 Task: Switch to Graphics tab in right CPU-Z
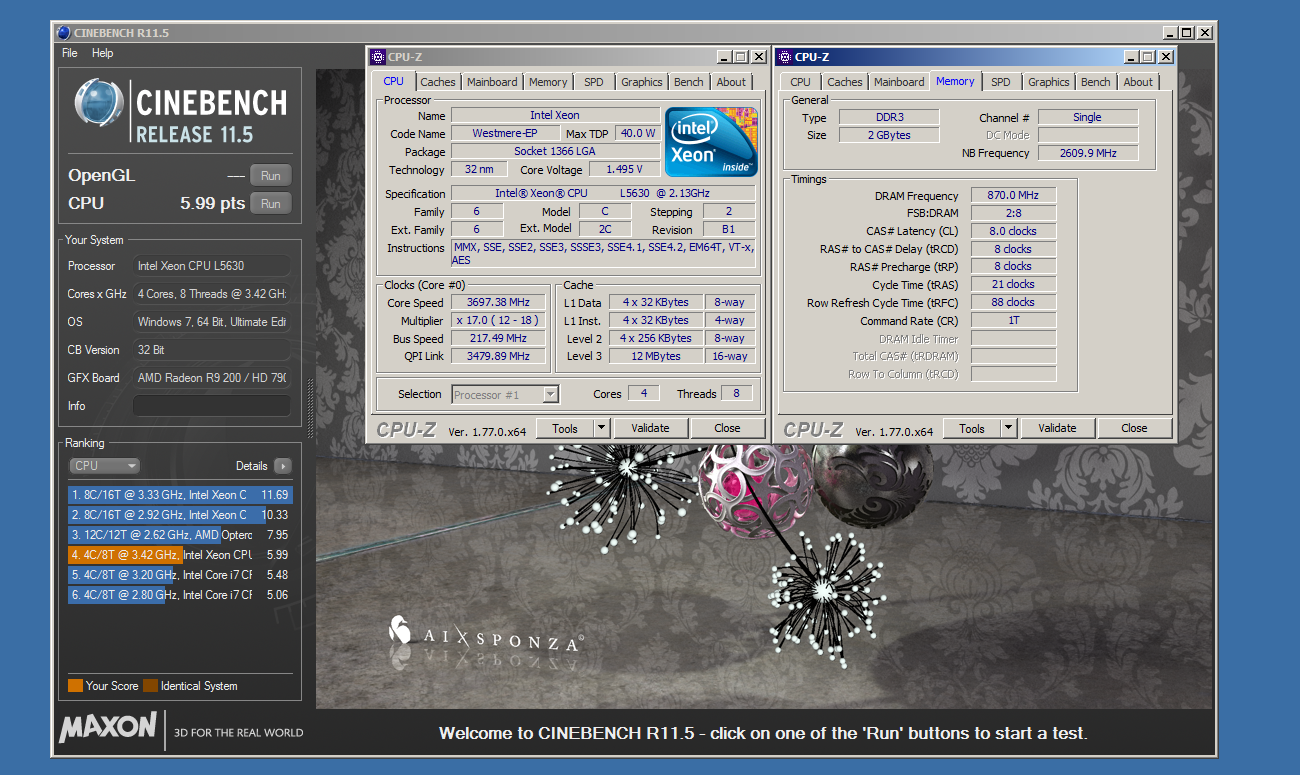coord(1048,82)
